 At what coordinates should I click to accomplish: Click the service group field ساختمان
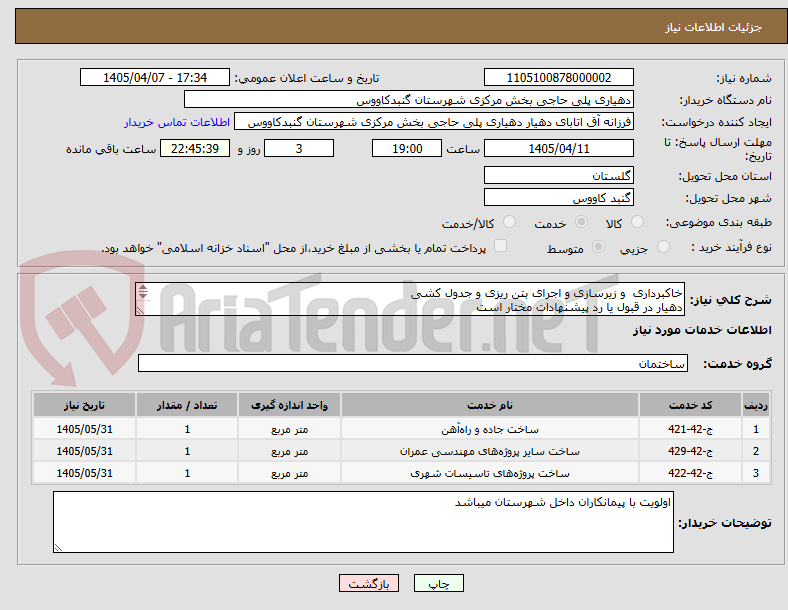413,363
